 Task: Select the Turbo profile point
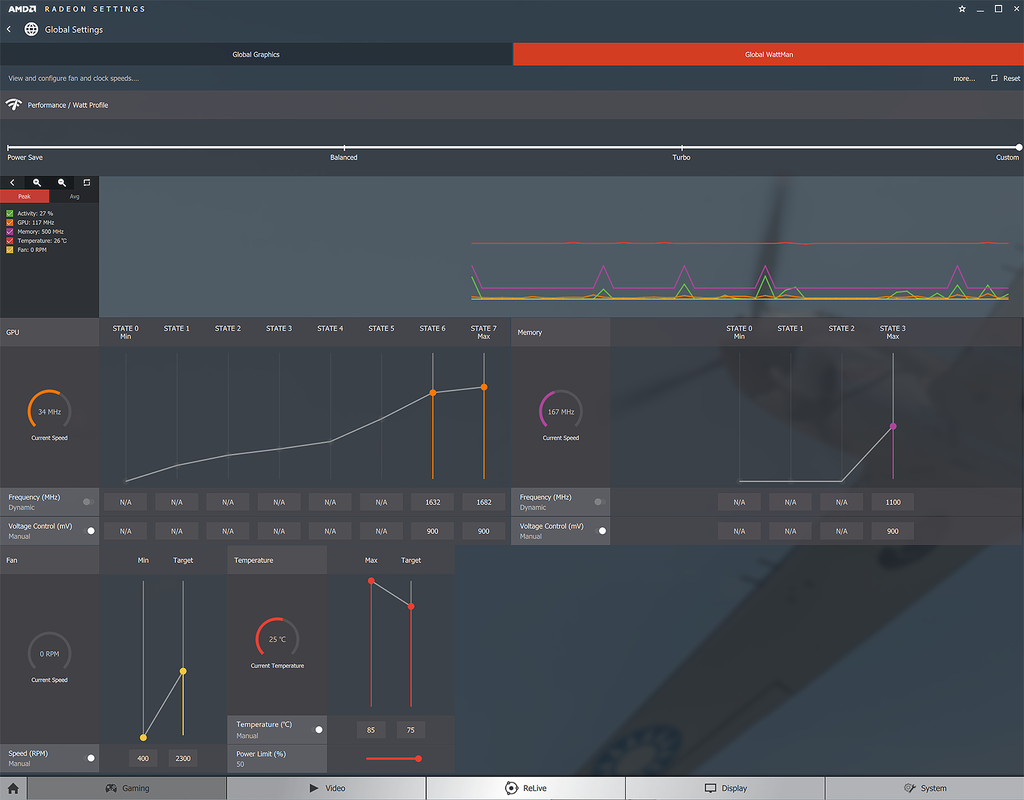pyautogui.click(x=682, y=148)
